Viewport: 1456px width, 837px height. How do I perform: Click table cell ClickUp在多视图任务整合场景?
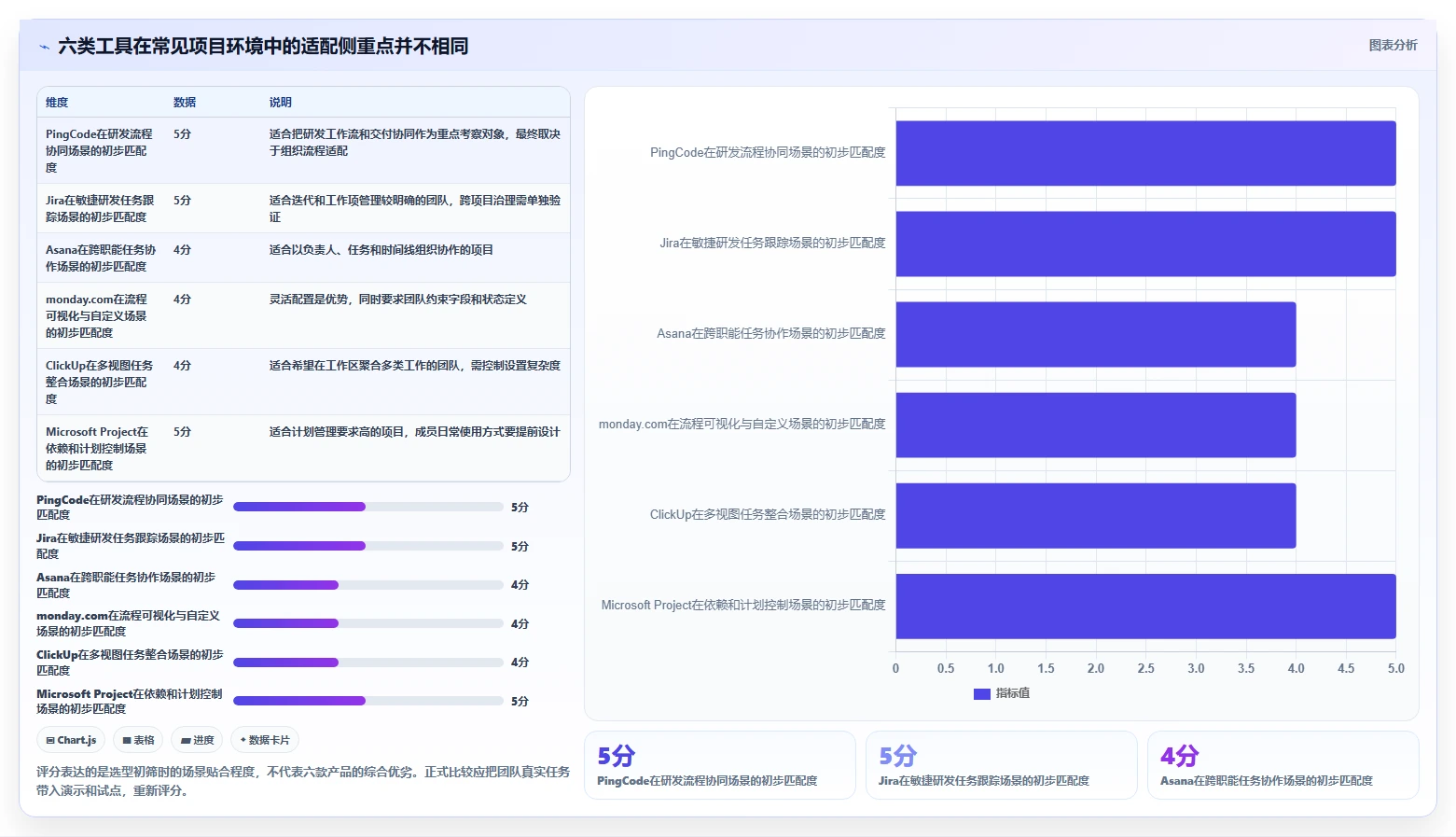click(100, 383)
